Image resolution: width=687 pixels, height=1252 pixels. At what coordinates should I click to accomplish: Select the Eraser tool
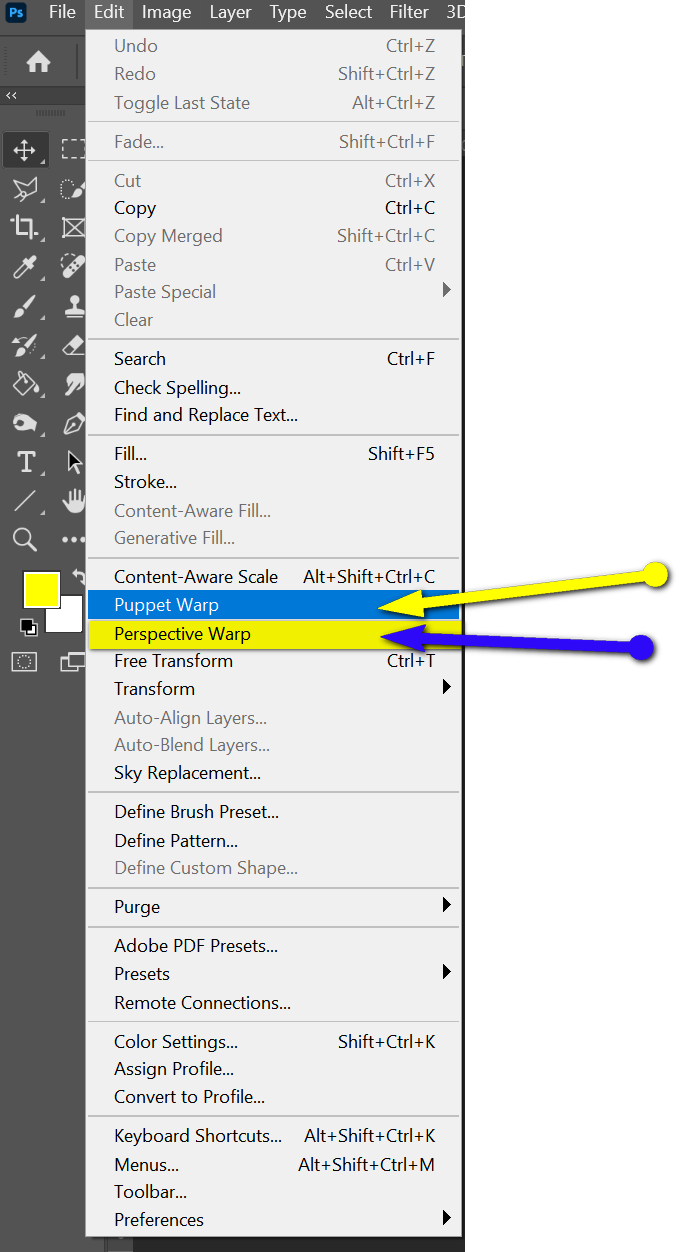(x=73, y=345)
